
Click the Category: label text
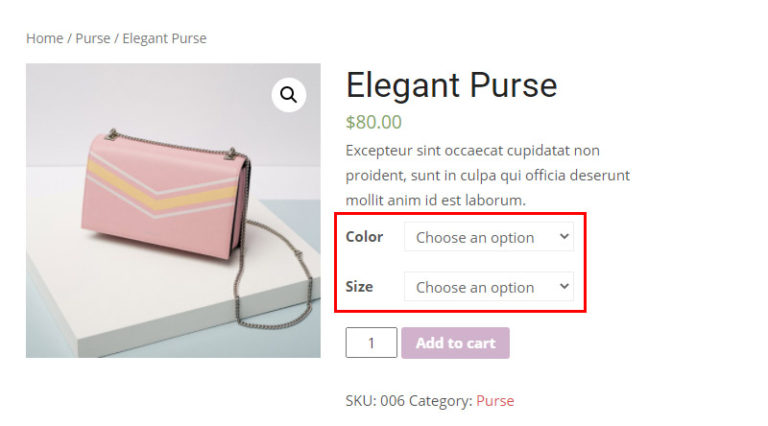(x=440, y=401)
